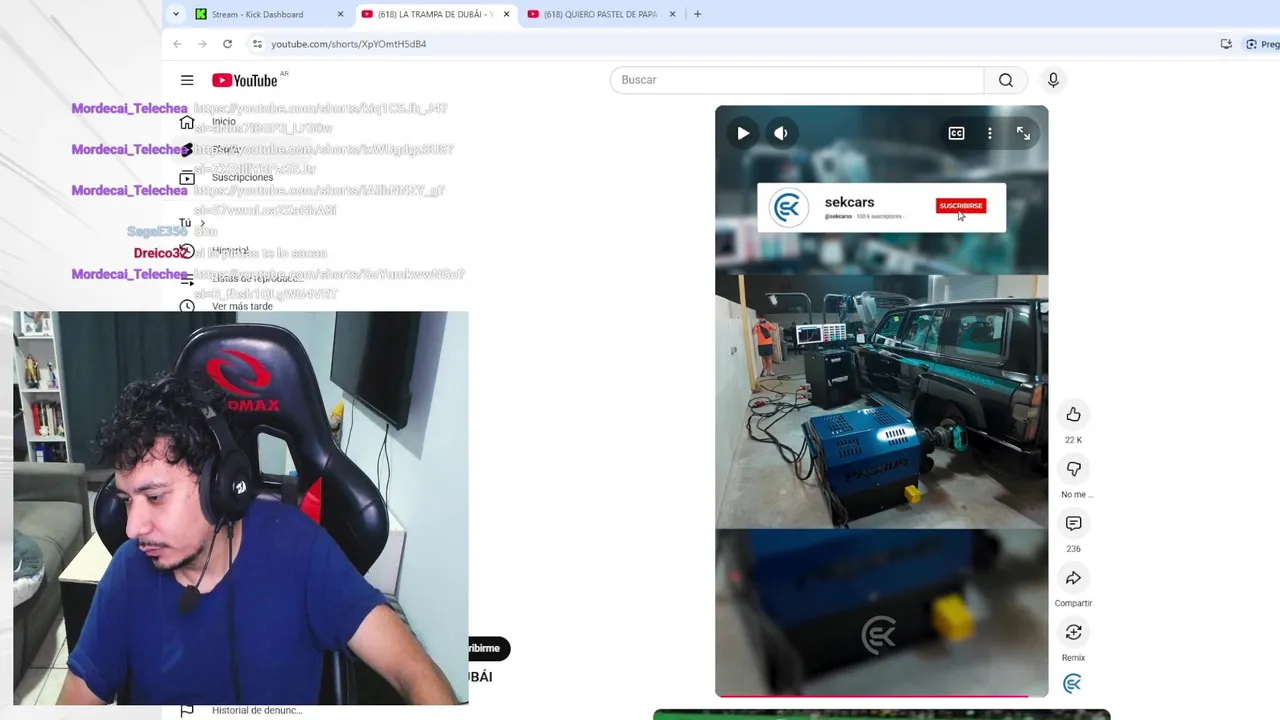Open the sekcars channel avatar

tap(788, 208)
